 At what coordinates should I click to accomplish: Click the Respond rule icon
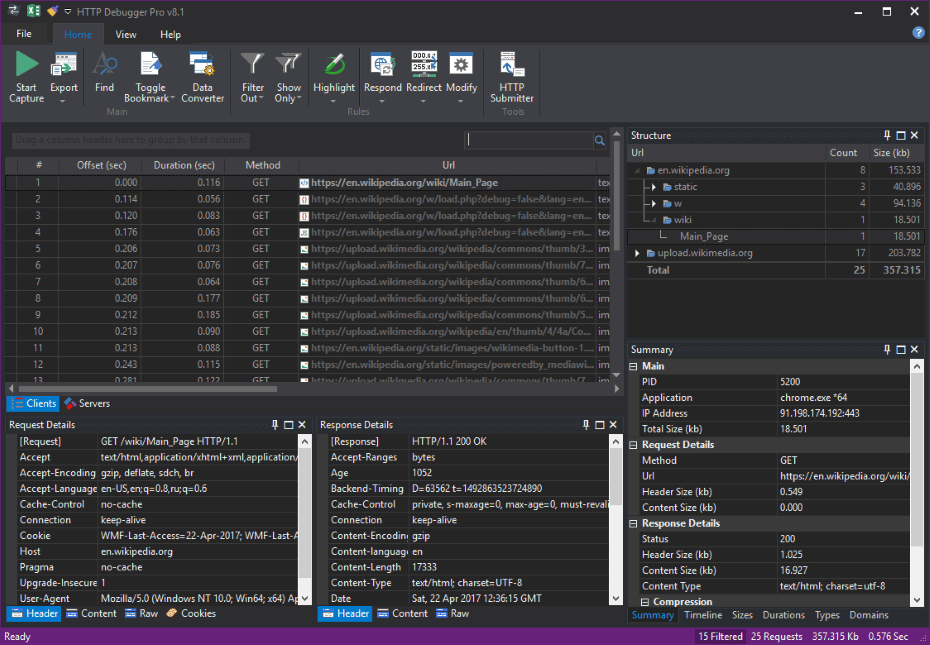coord(383,65)
